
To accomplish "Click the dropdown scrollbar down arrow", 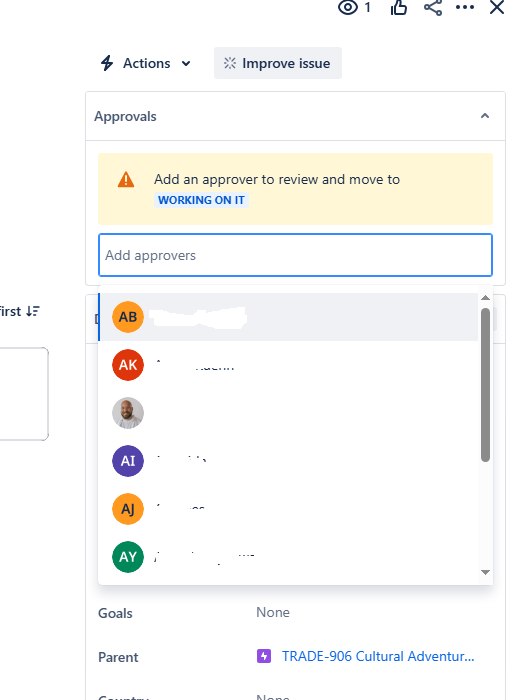I will coord(485,572).
